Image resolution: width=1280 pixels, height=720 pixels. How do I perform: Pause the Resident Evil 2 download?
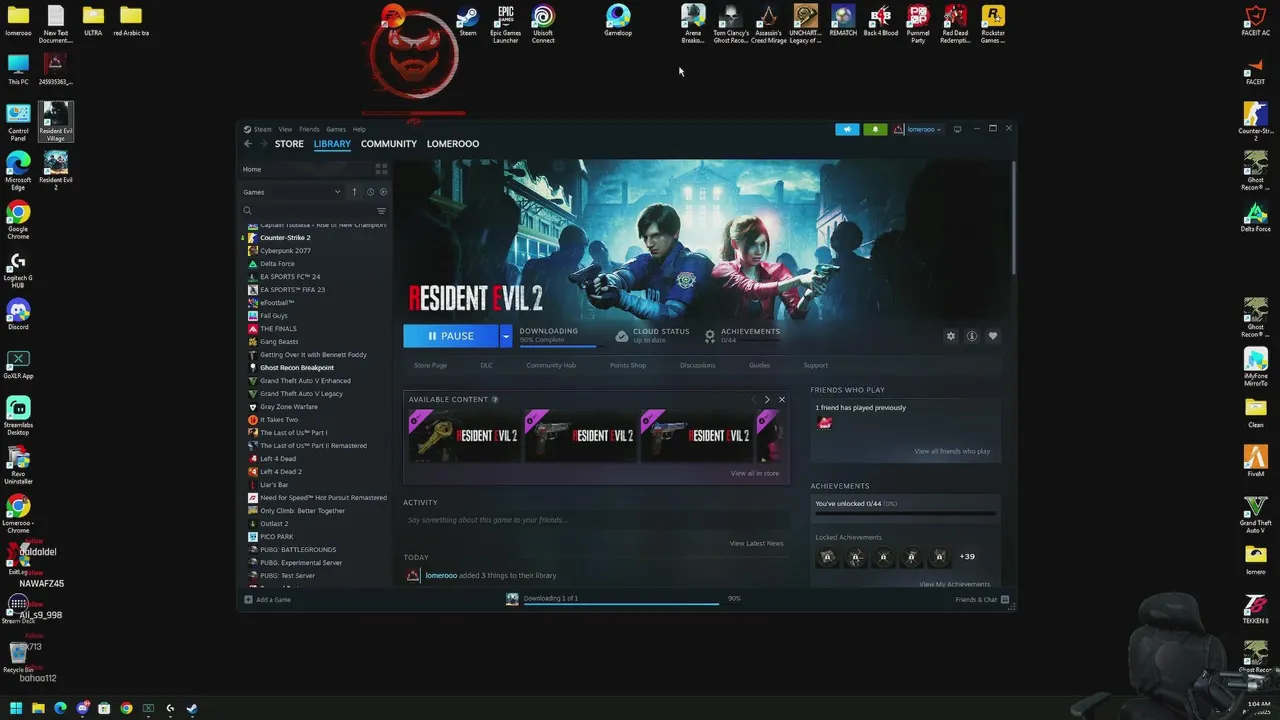click(451, 336)
